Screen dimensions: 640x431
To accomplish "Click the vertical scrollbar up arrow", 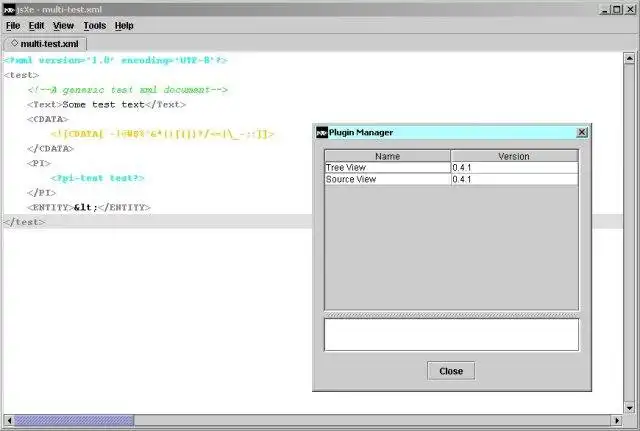I will pyautogui.click(x=629, y=59).
